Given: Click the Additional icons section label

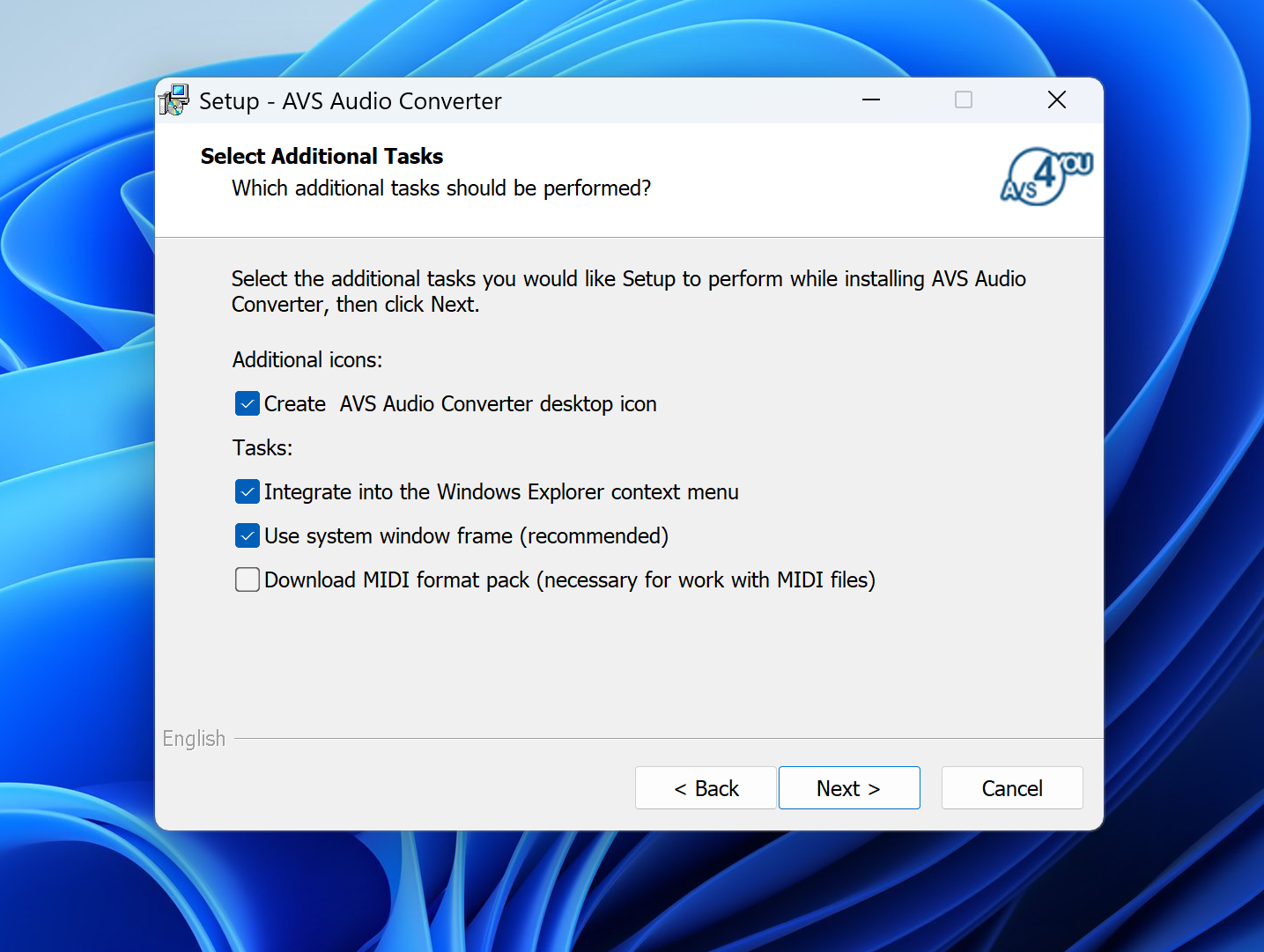Looking at the screenshot, I should tap(307, 360).
